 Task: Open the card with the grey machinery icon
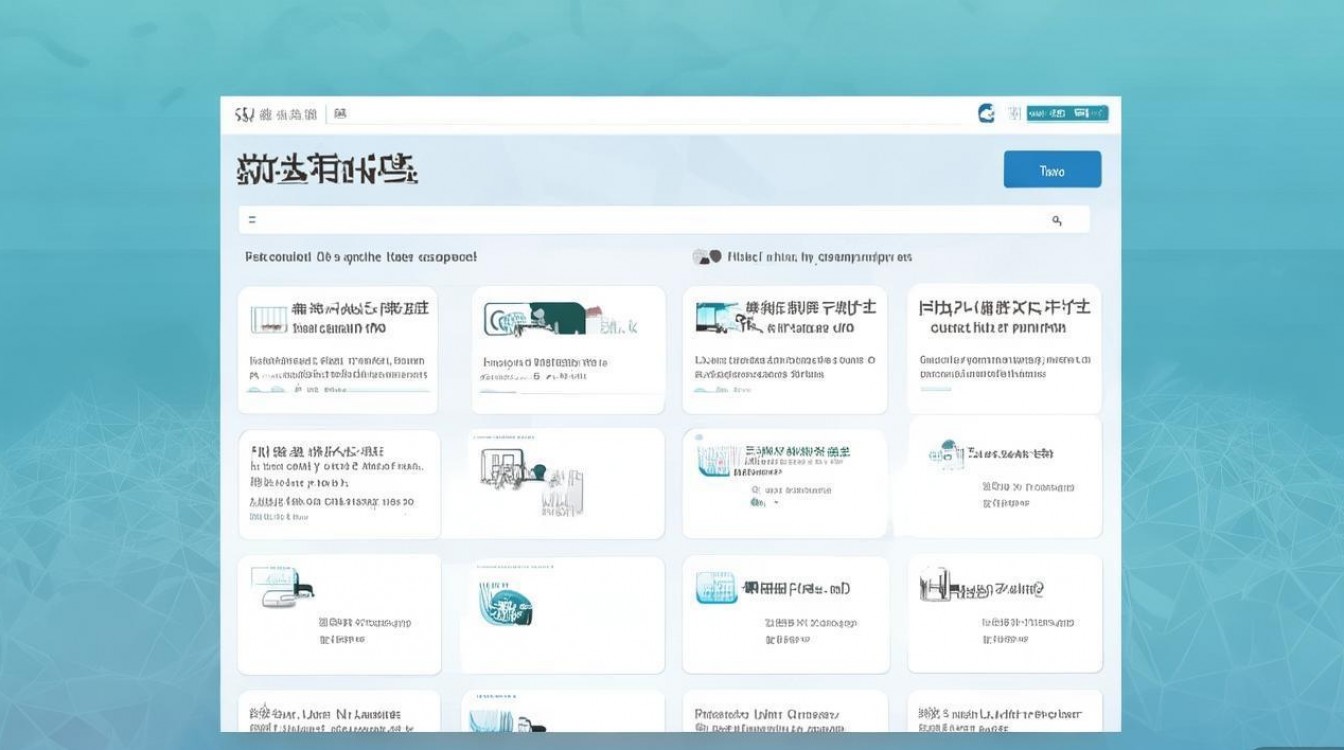[1005, 614]
